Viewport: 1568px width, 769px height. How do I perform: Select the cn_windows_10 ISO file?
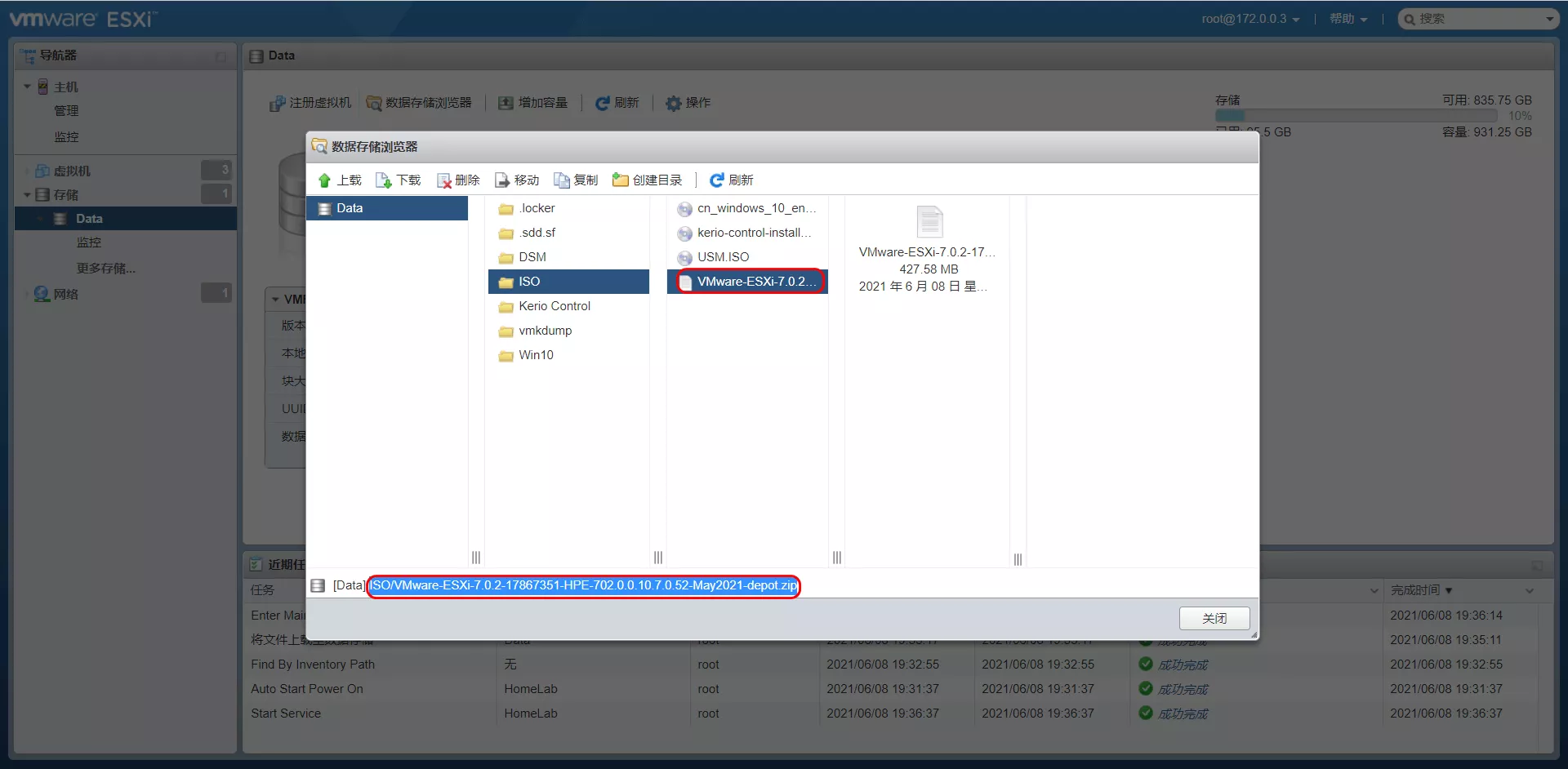tap(755, 209)
